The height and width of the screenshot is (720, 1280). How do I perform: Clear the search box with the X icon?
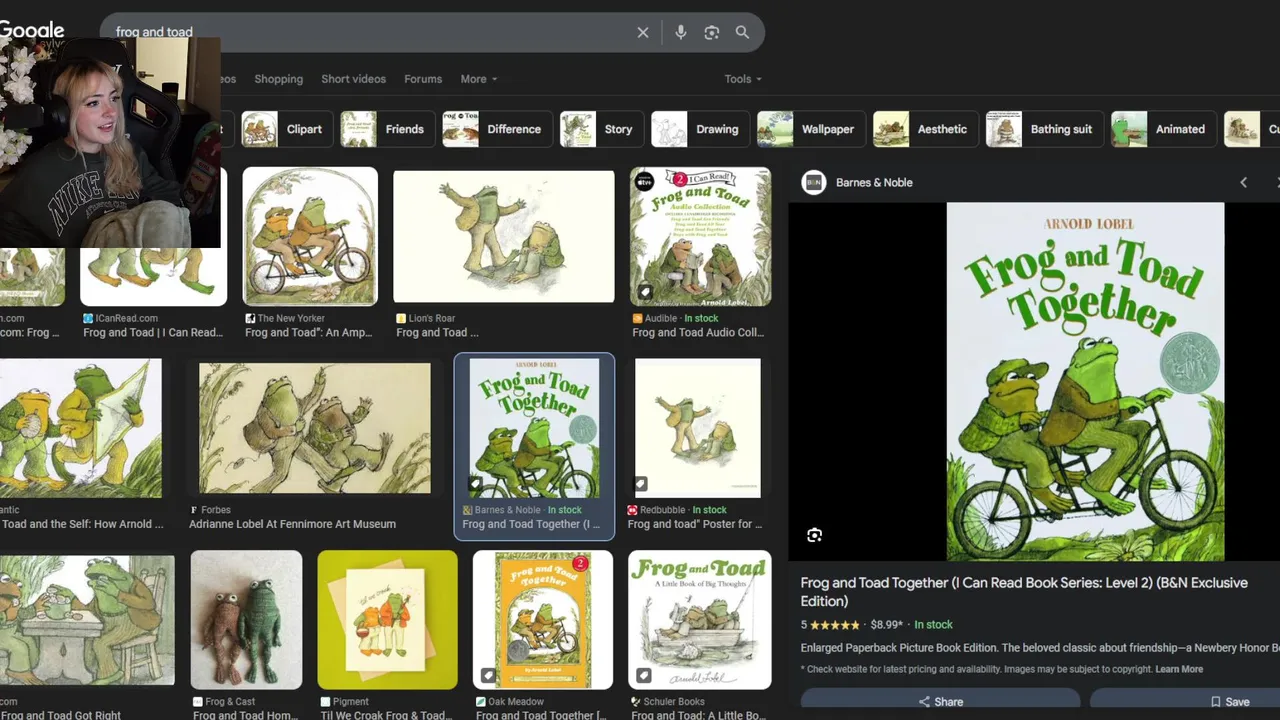click(x=643, y=32)
